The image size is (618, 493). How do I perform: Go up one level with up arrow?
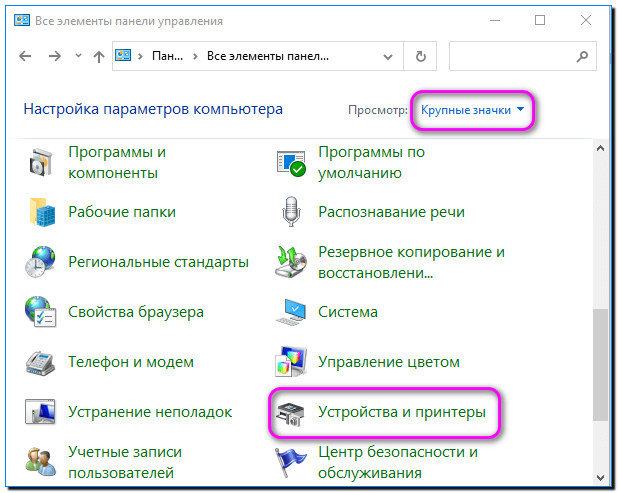tap(99, 57)
